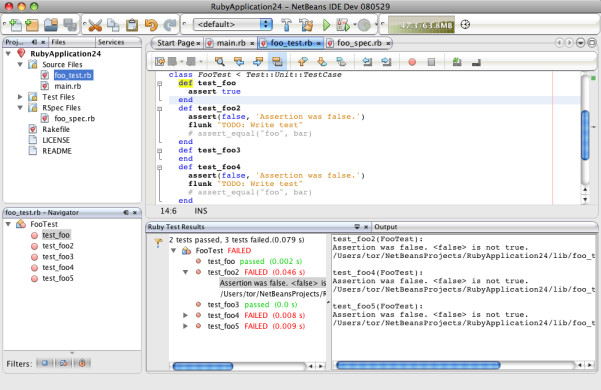Expand the test_foo5 FAILED result
The image size is (601, 390).
click(x=186, y=326)
